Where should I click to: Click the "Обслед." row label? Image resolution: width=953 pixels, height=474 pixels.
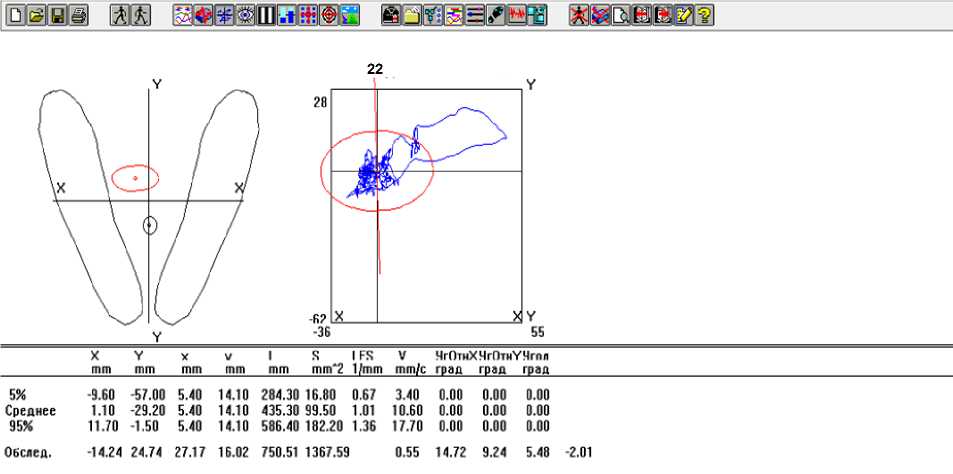pyautogui.click(x=26, y=452)
